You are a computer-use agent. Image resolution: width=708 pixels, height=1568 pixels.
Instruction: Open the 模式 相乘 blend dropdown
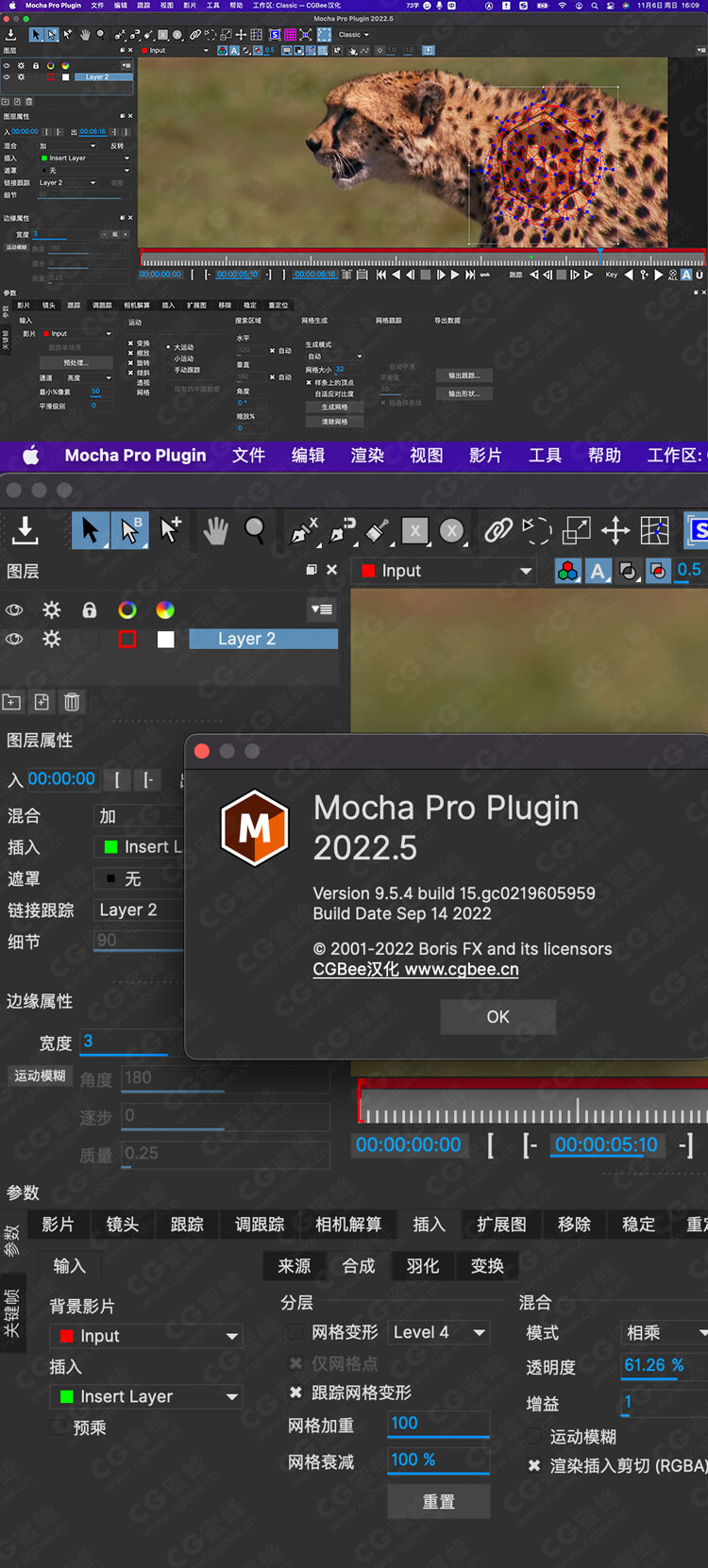pyautogui.click(x=665, y=1332)
